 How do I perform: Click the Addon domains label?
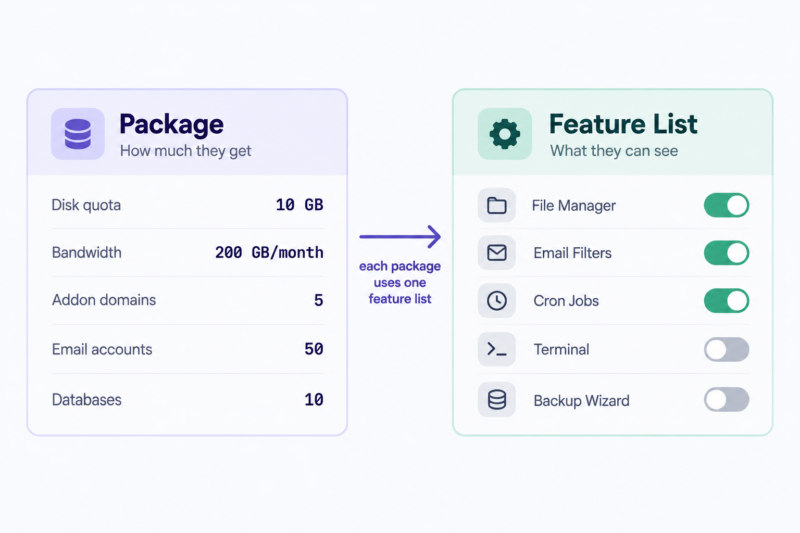(x=104, y=300)
